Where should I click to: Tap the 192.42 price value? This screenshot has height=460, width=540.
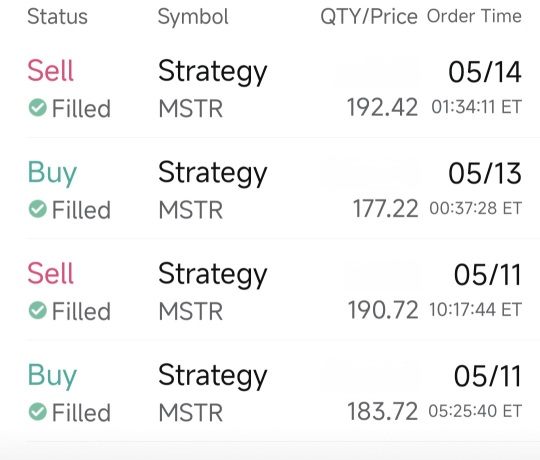(x=382, y=107)
